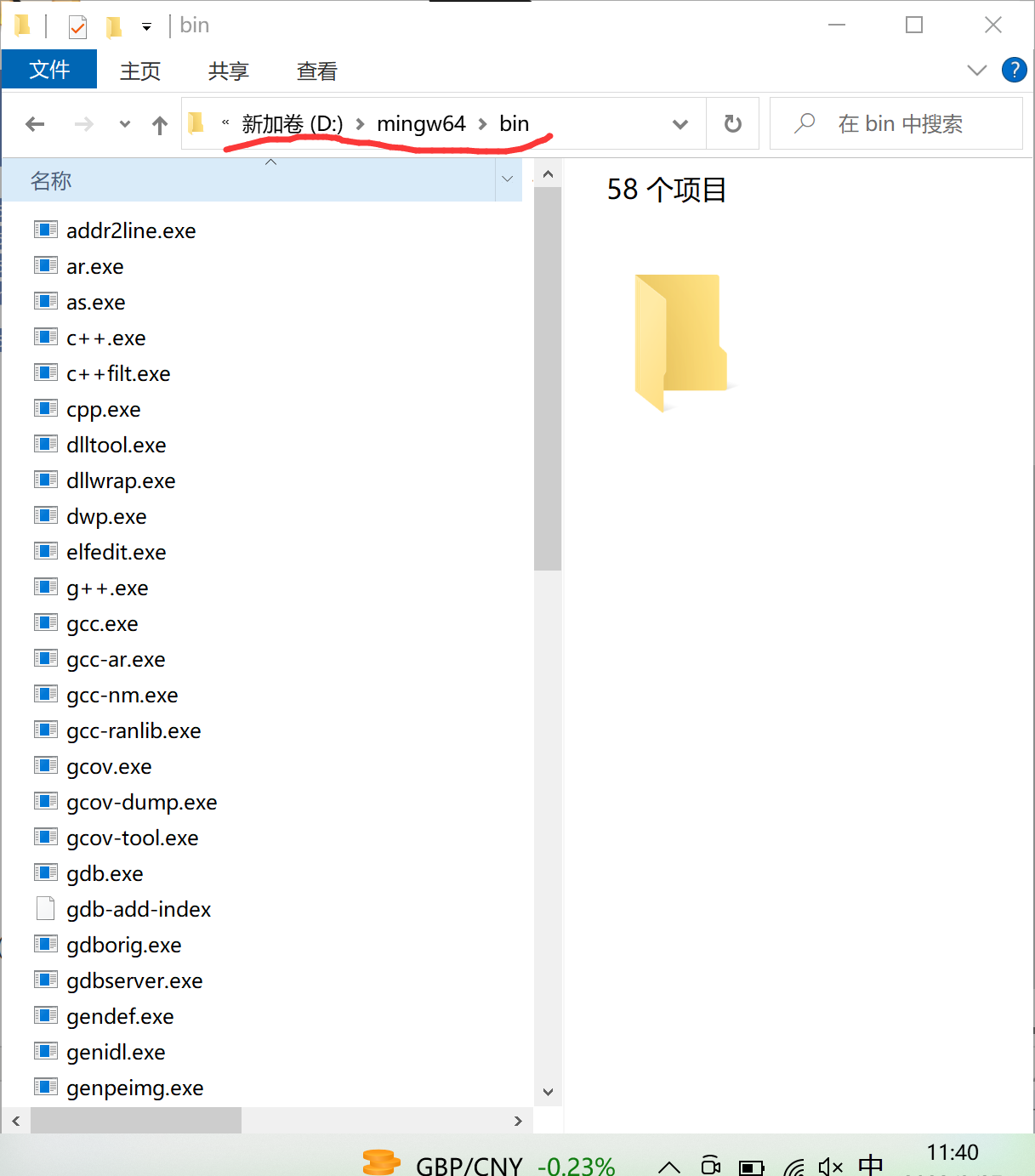1035x1176 pixels.
Task: Click the muted volume tray icon
Action: 830,1166
